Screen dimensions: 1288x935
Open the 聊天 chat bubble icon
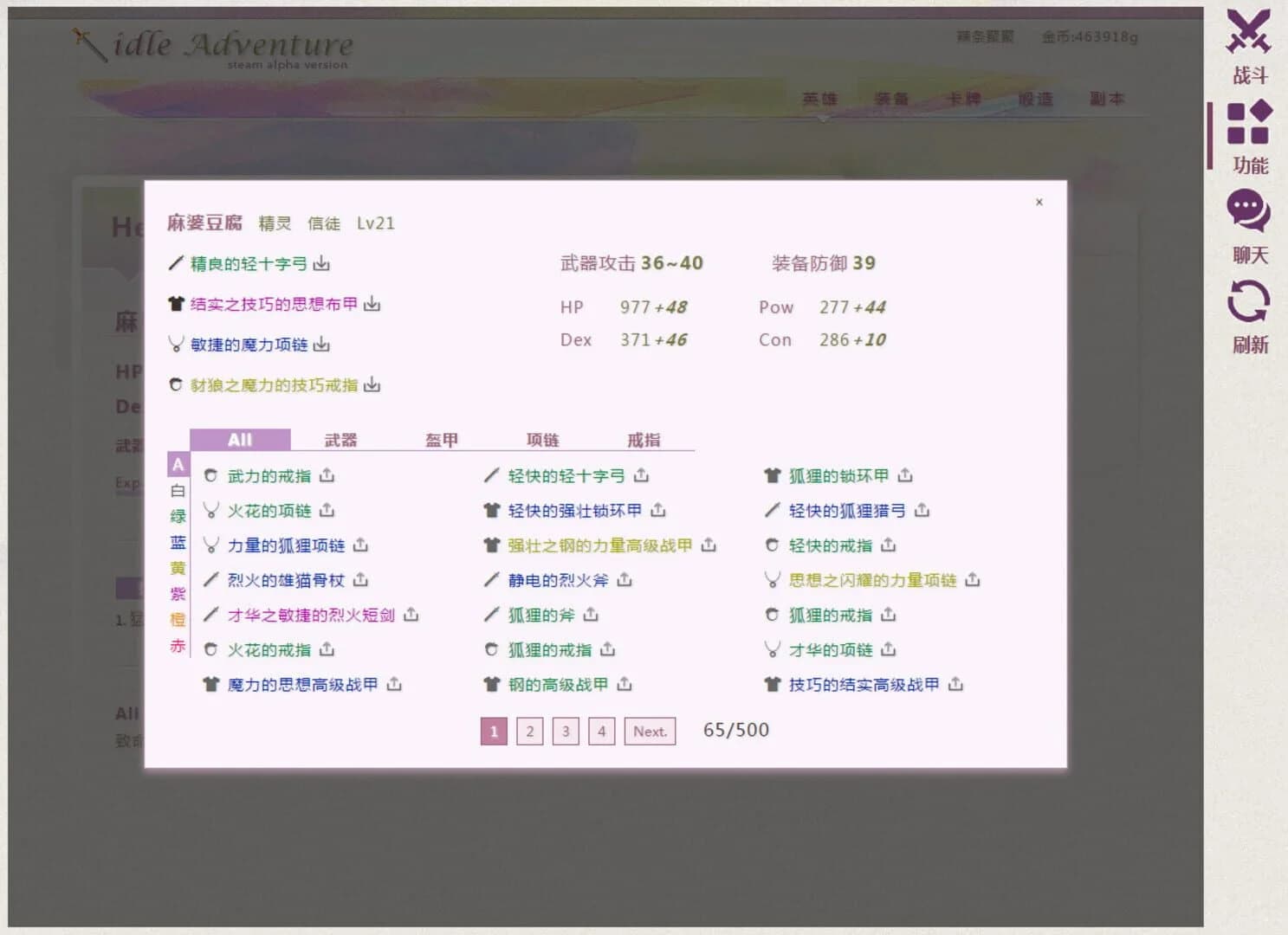[x=1247, y=208]
